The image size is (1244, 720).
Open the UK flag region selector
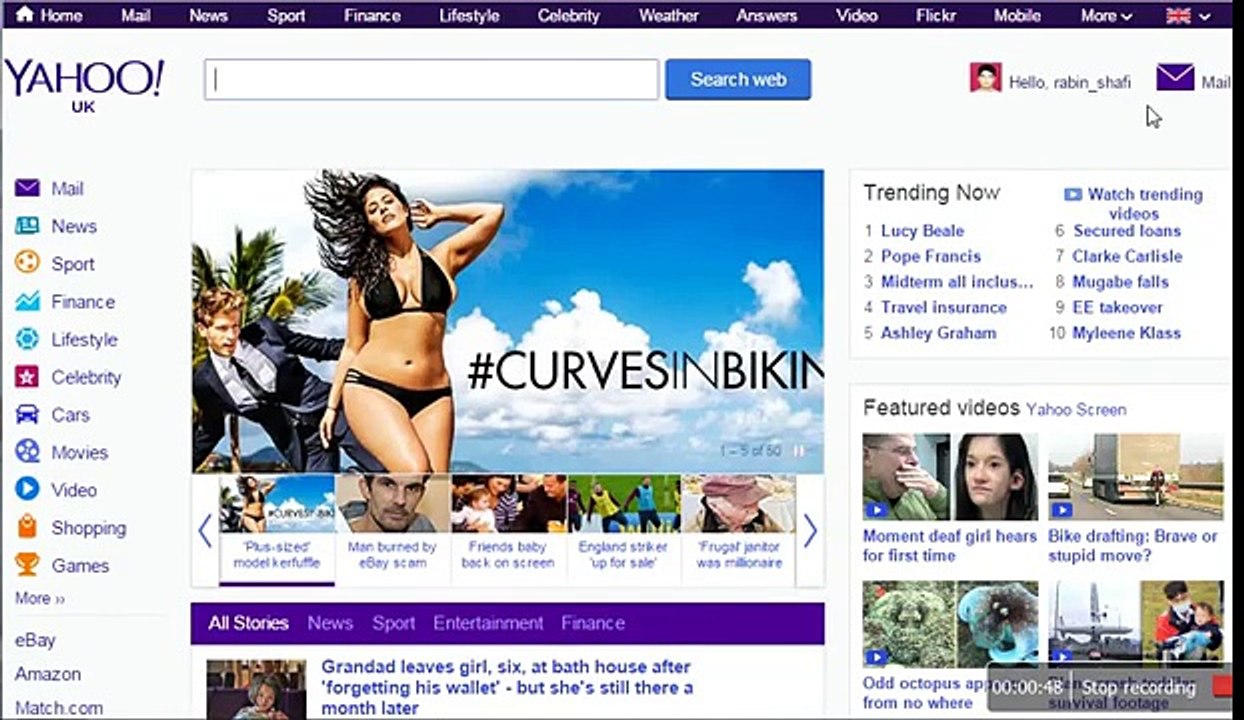point(1188,15)
